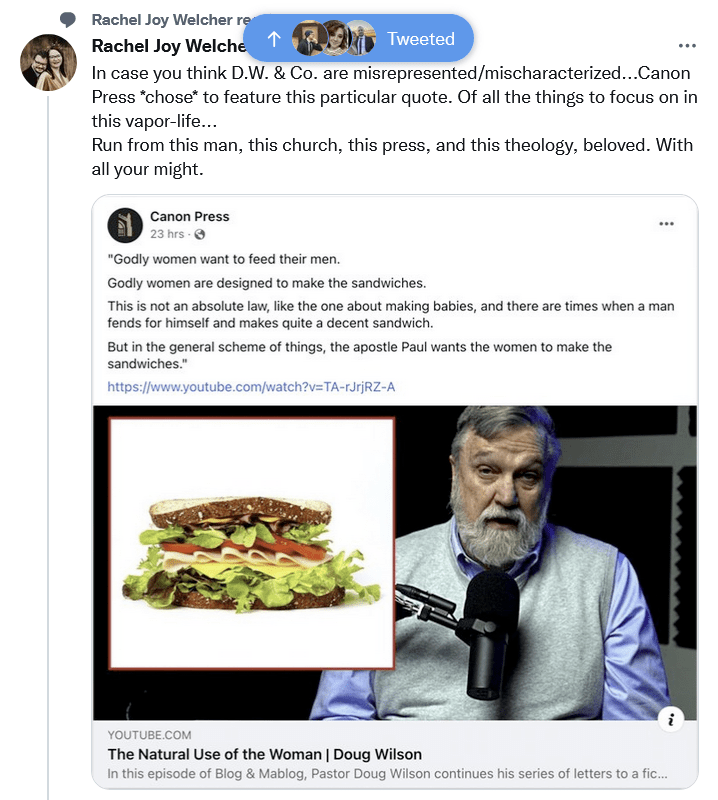
Task: Click the info icon on the video preview
Action: pyautogui.click(x=671, y=718)
